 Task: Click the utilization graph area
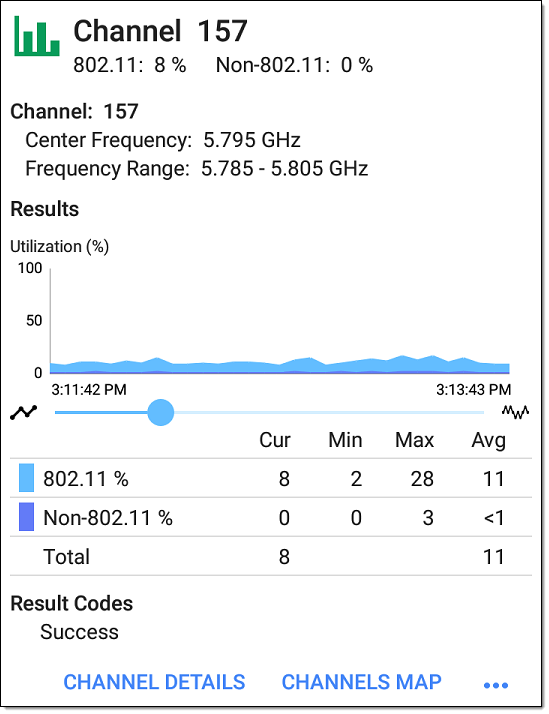[x=280, y=321]
